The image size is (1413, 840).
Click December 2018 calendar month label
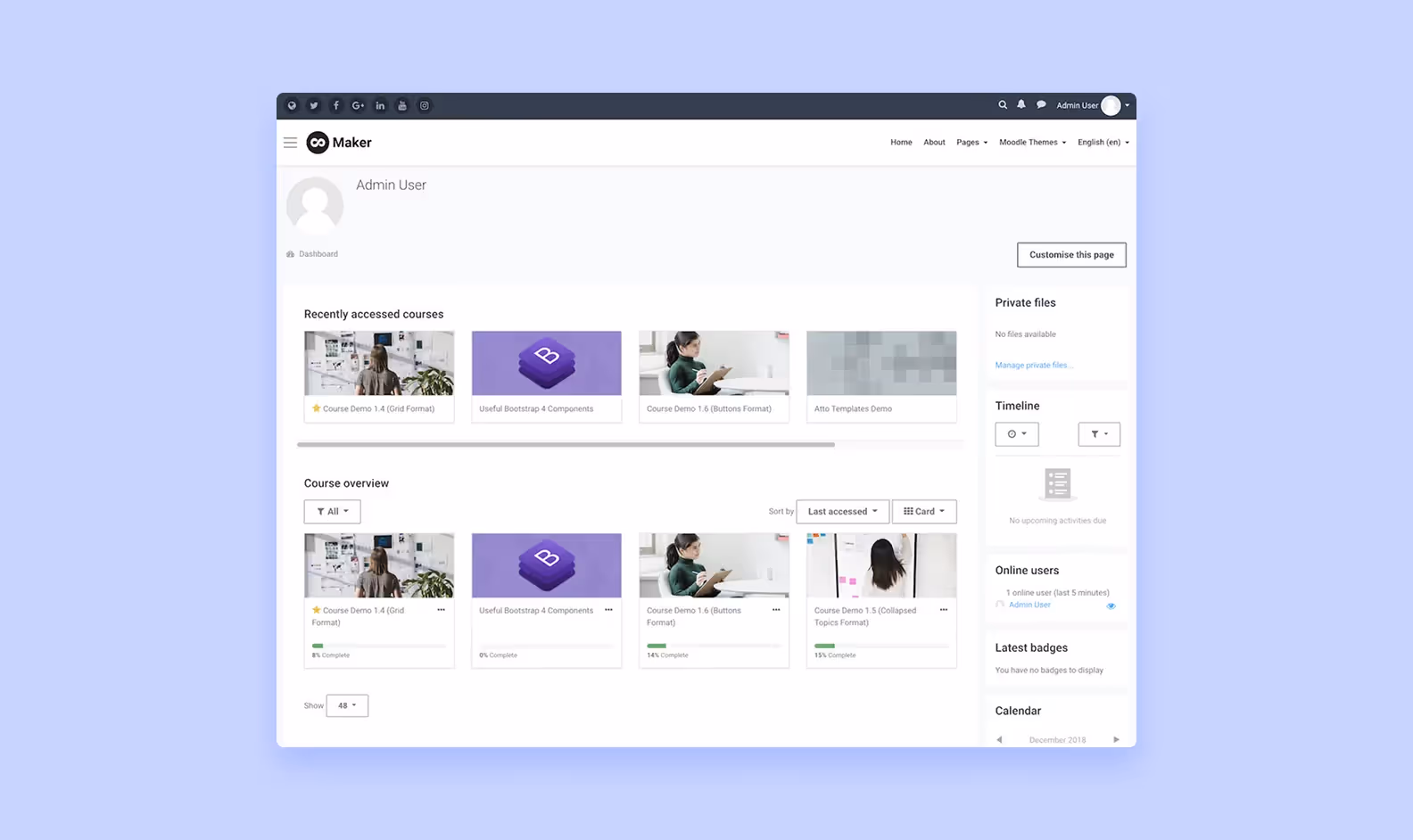click(x=1057, y=740)
